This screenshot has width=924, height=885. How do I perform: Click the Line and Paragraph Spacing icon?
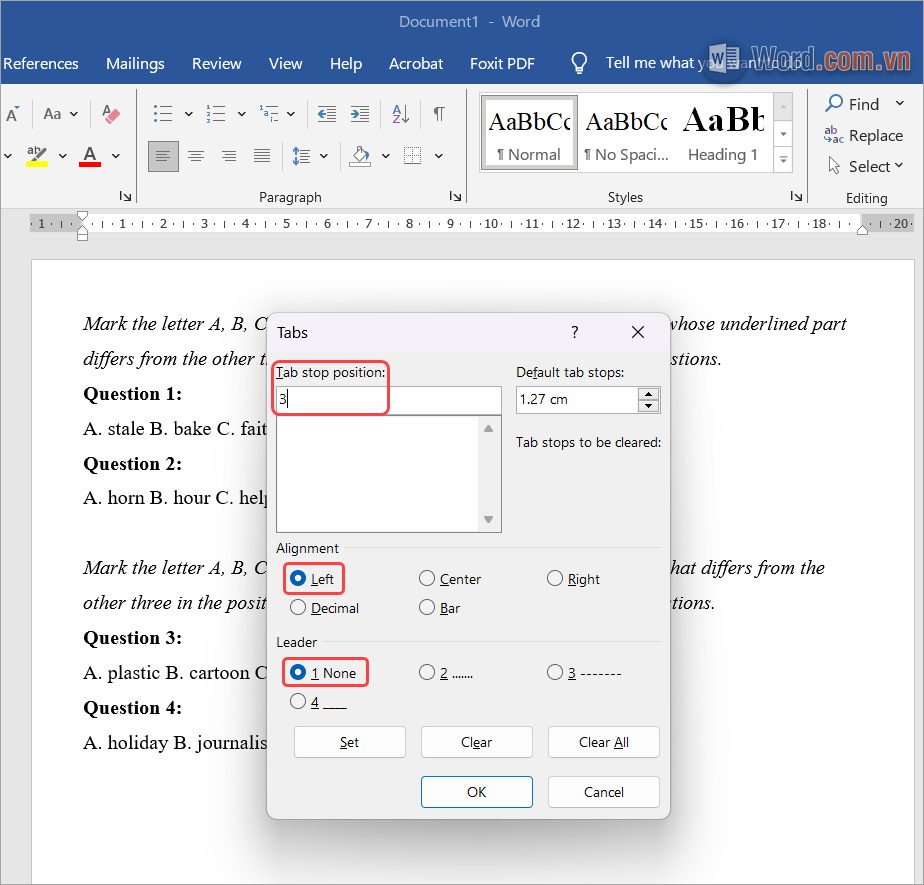(302, 156)
